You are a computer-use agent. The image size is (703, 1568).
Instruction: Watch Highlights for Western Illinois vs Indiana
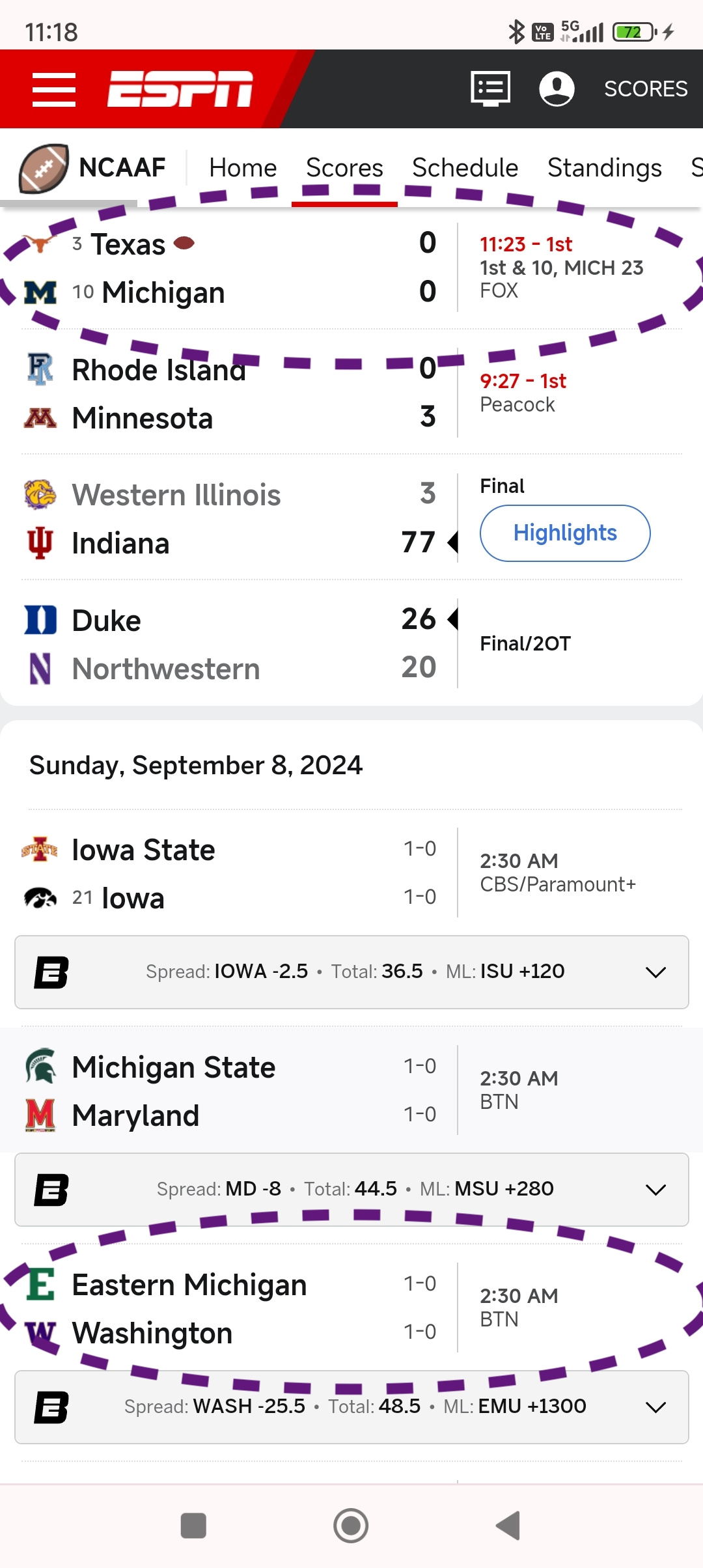click(x=564, y=533)
